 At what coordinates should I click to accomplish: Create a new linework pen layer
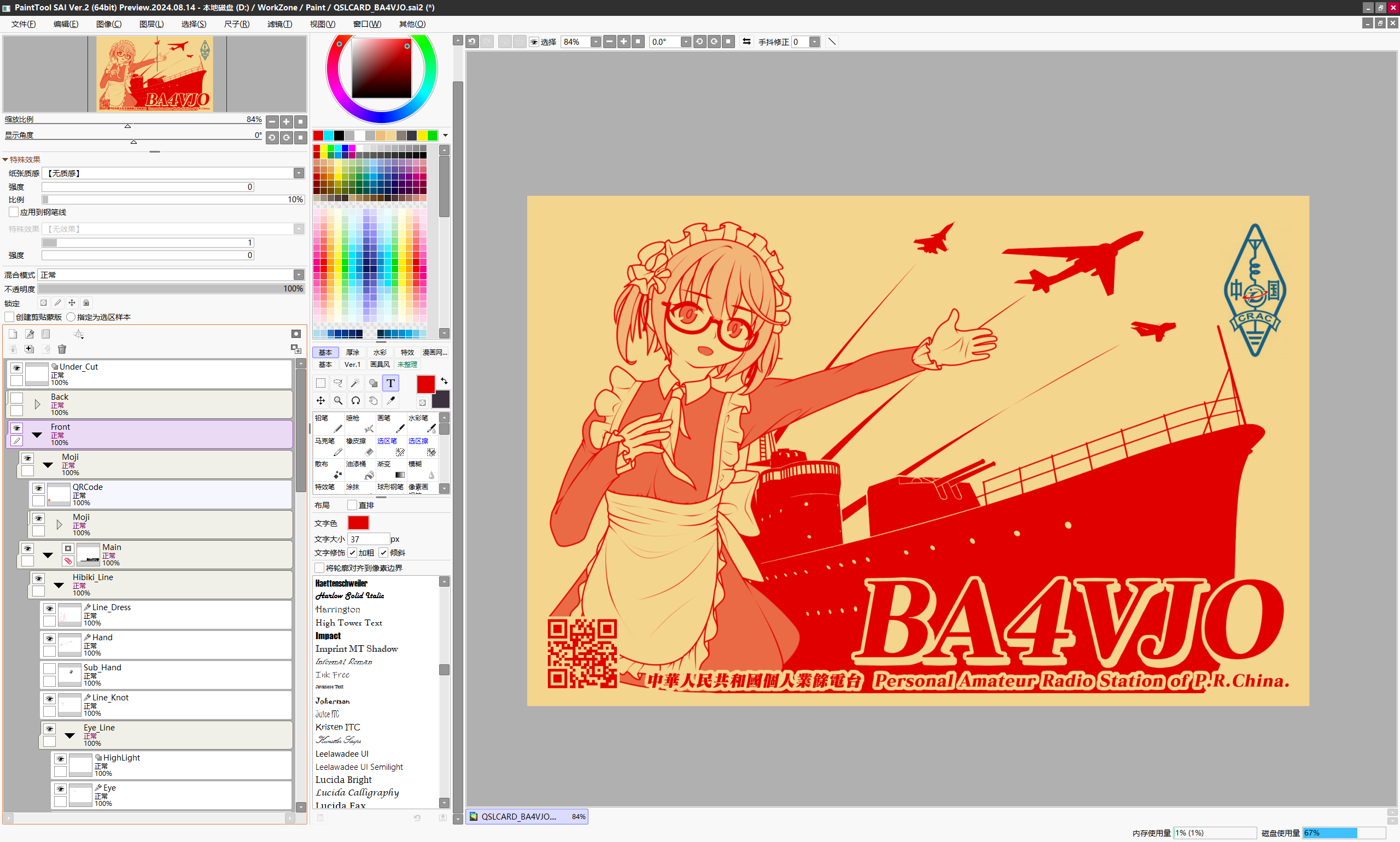30,334
